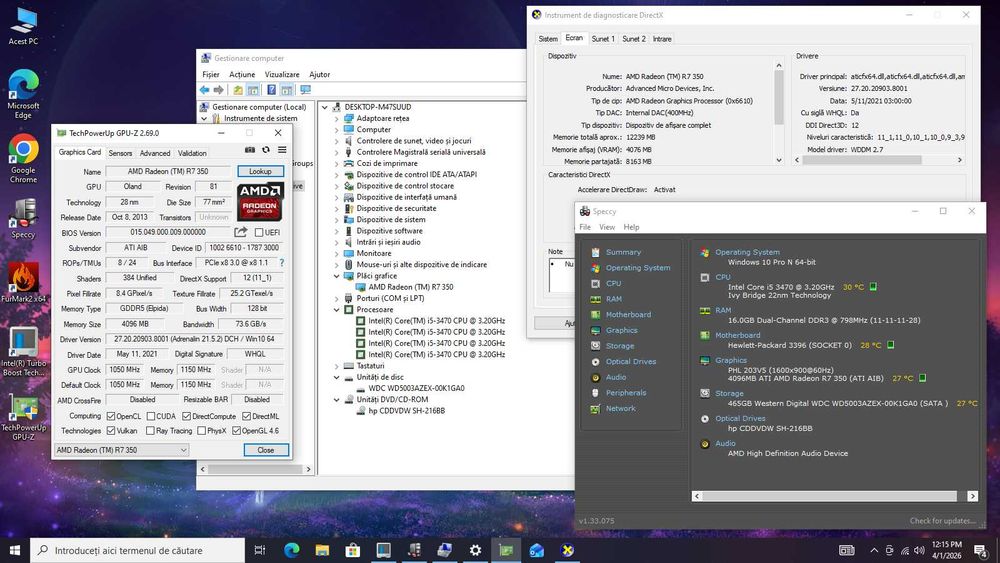1000x563 pixels.
Task: Click Windows Start button
Action: click(x=15, y=550)
